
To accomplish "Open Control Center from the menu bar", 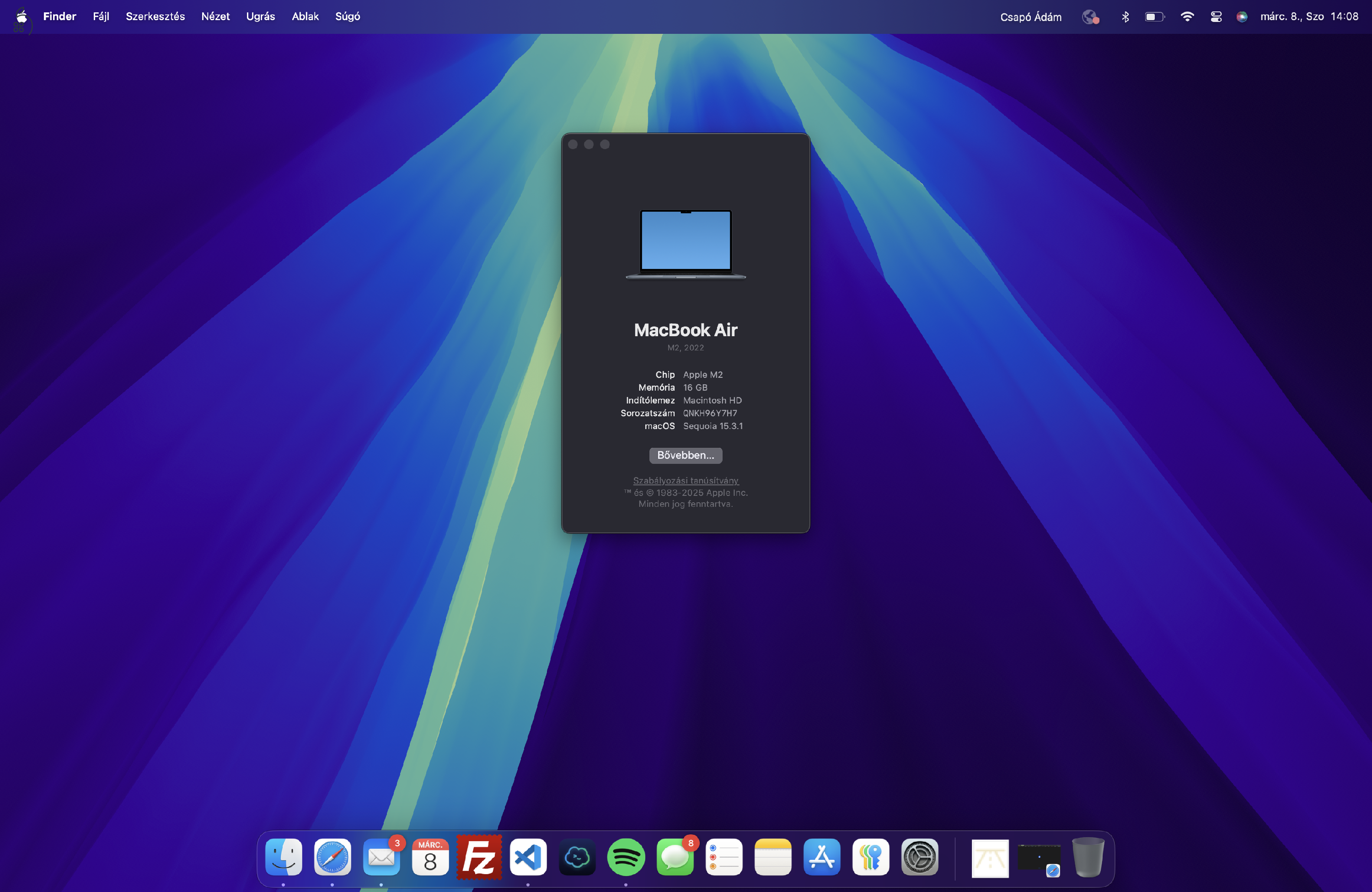I will click(1216, 17).
